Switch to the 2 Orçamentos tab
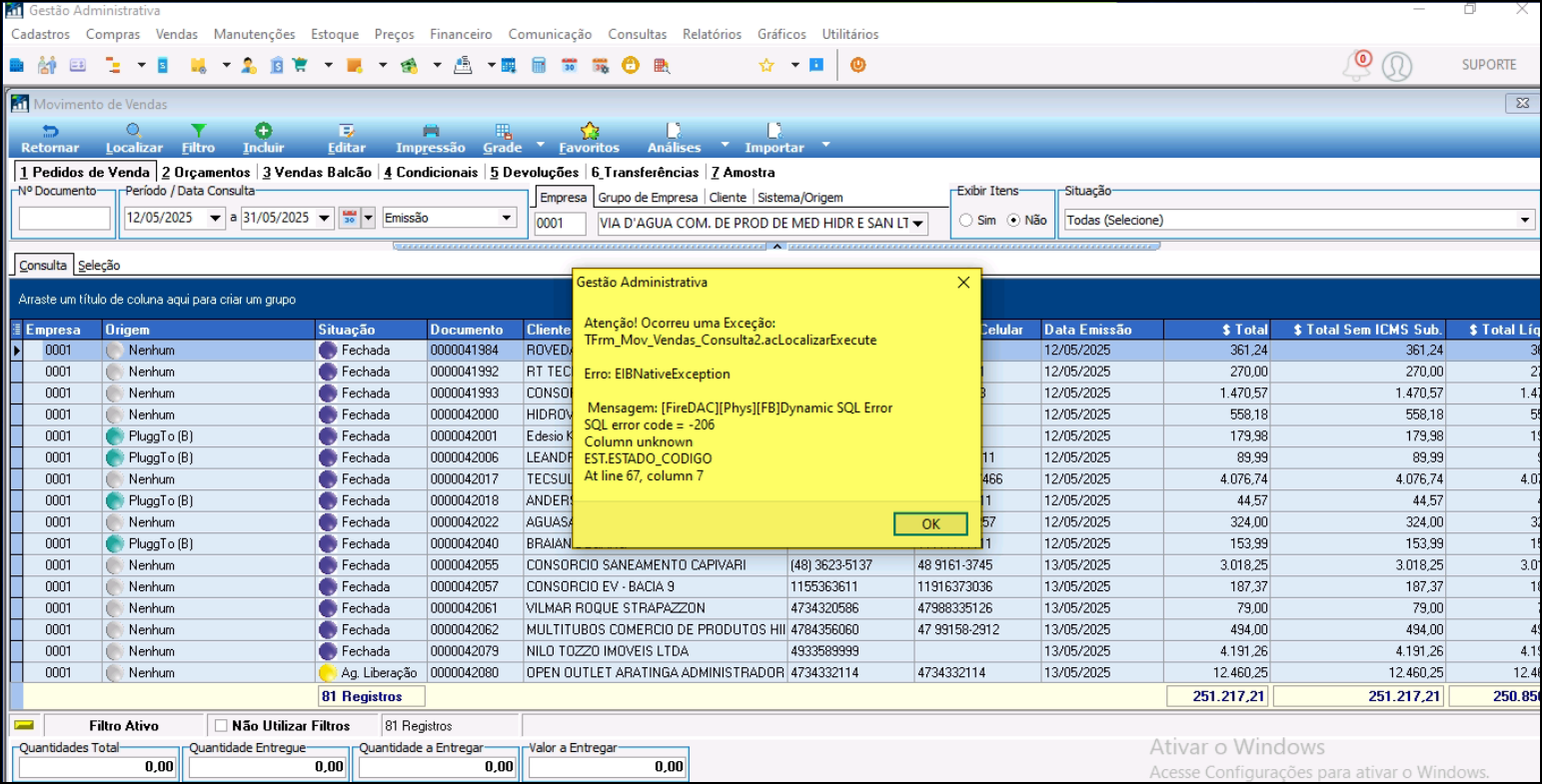The image size is (1542, 784). pyautogui.click(x=206, y=173)
